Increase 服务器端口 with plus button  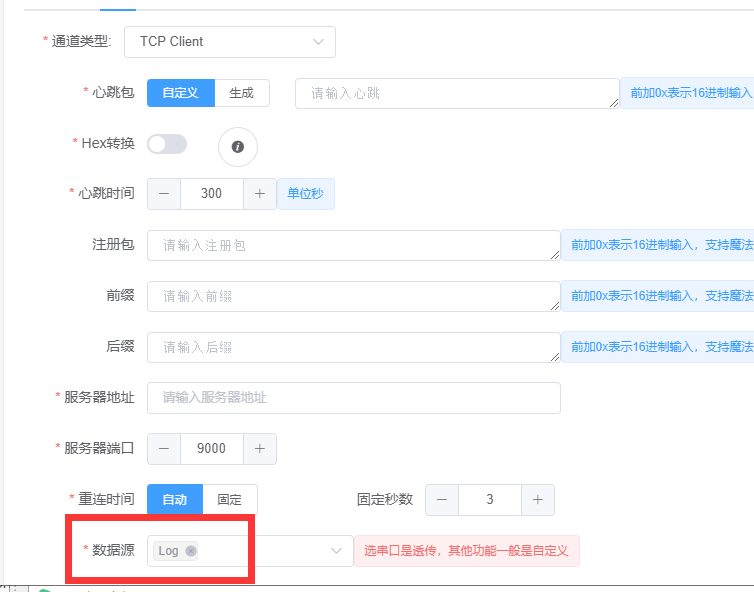click(259, 449)
